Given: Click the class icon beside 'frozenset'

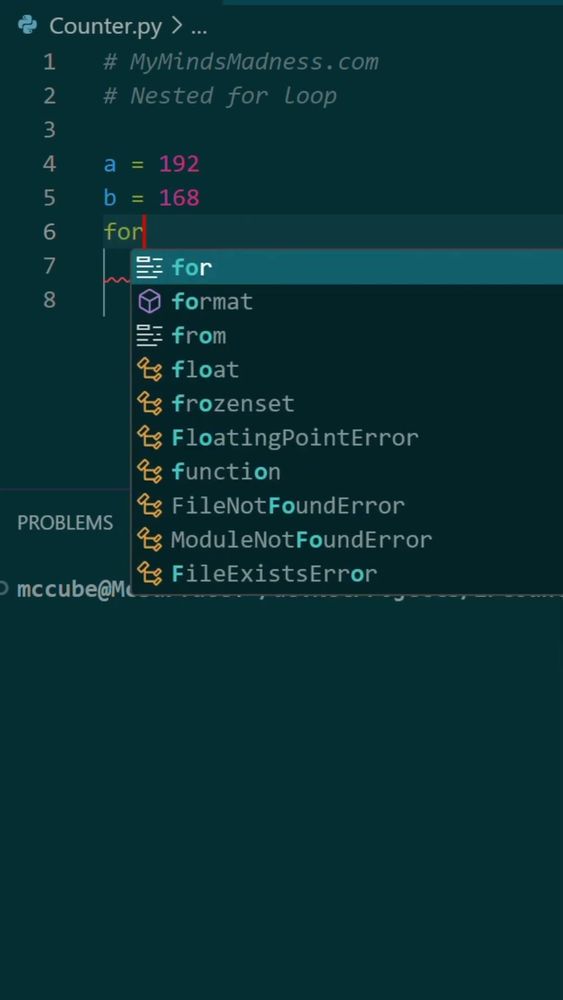Looking at the screenshot, I should (150, 404).
